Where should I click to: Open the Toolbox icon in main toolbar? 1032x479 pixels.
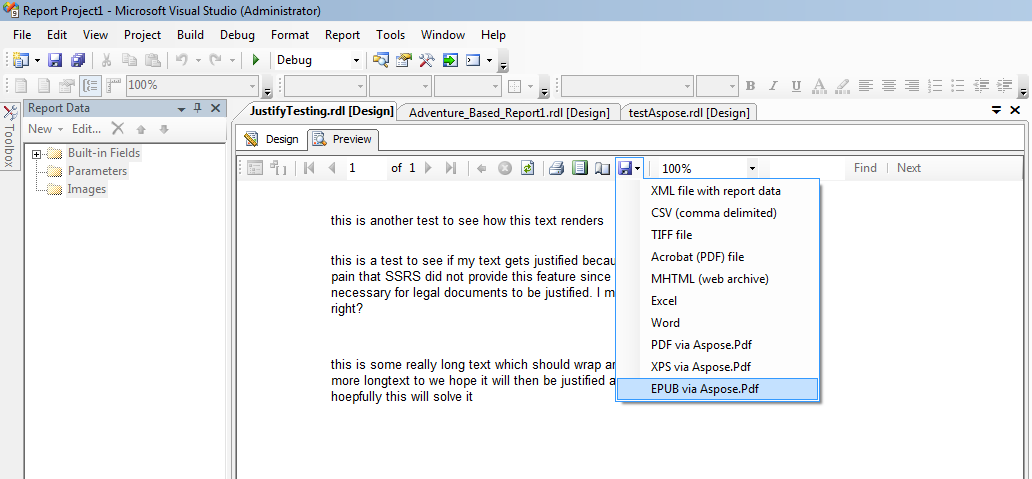(426, 60)
